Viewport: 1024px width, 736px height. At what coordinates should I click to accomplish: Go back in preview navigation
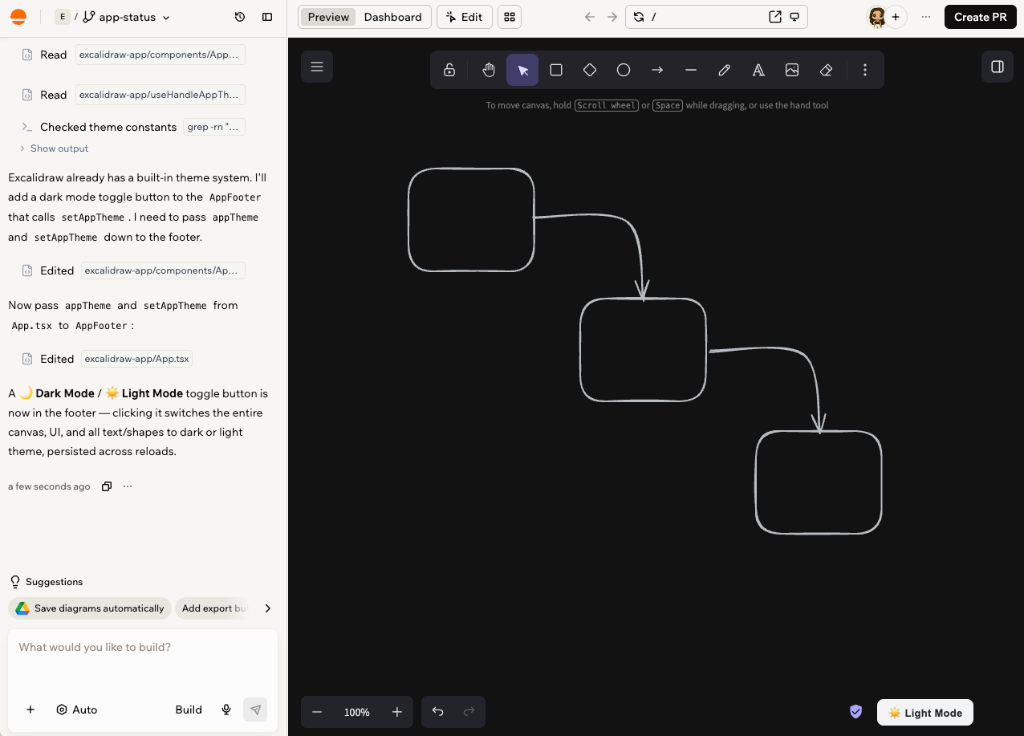590,17
